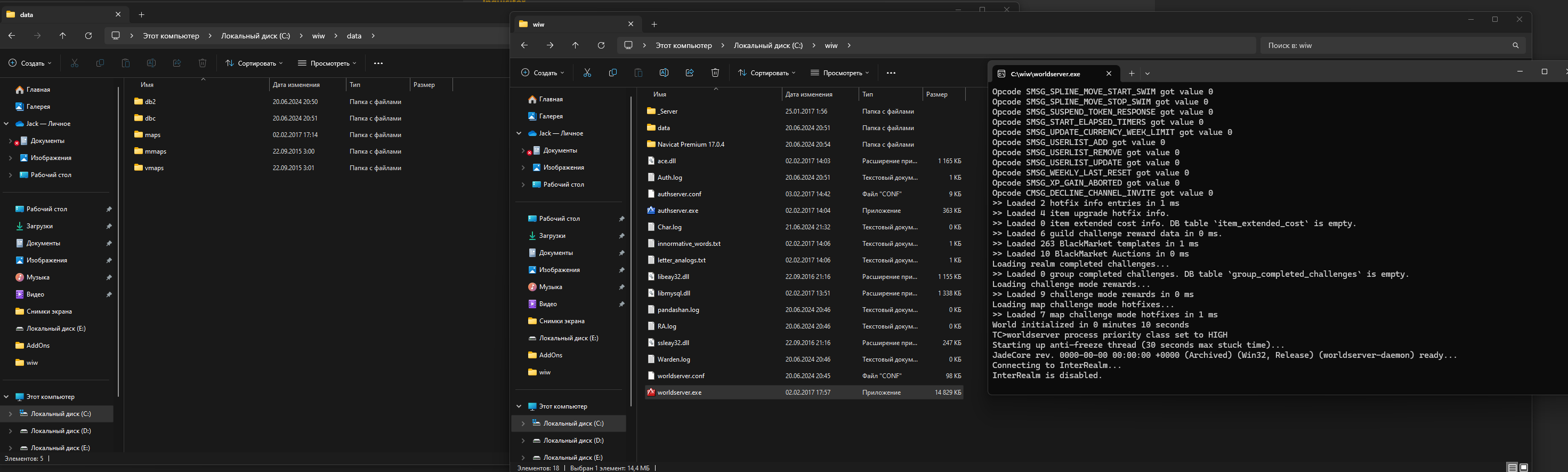Screen dimensions: 1568x472
Task: Open Просмотреть dropdown in data window
Action: click(x=327, y=63)
